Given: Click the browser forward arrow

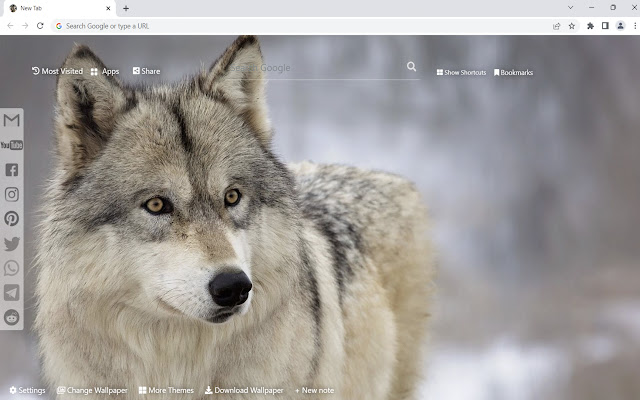Looking at the screenshot, I should 25,26.
